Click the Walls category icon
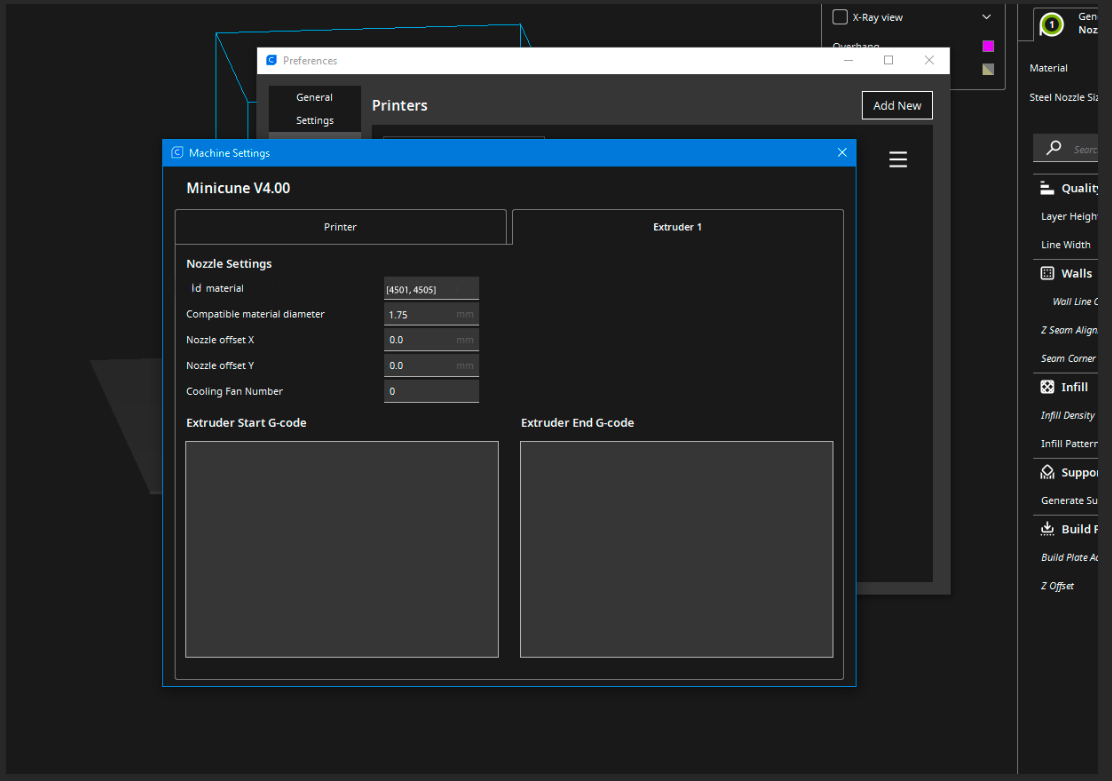The width and height of the screenshot is (1112, 781). click(1047, 273)
